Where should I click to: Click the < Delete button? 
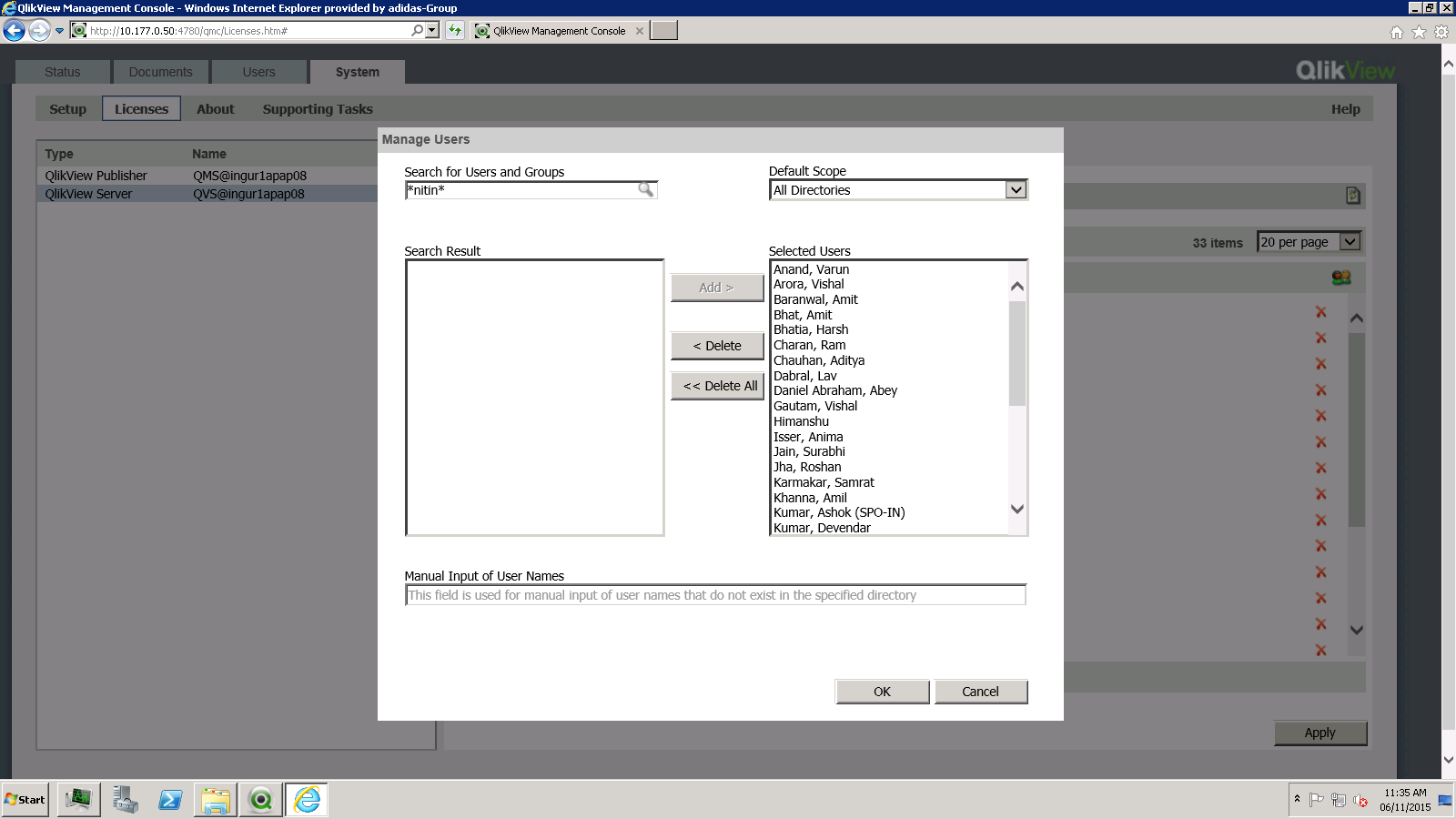tap(717, 346)
